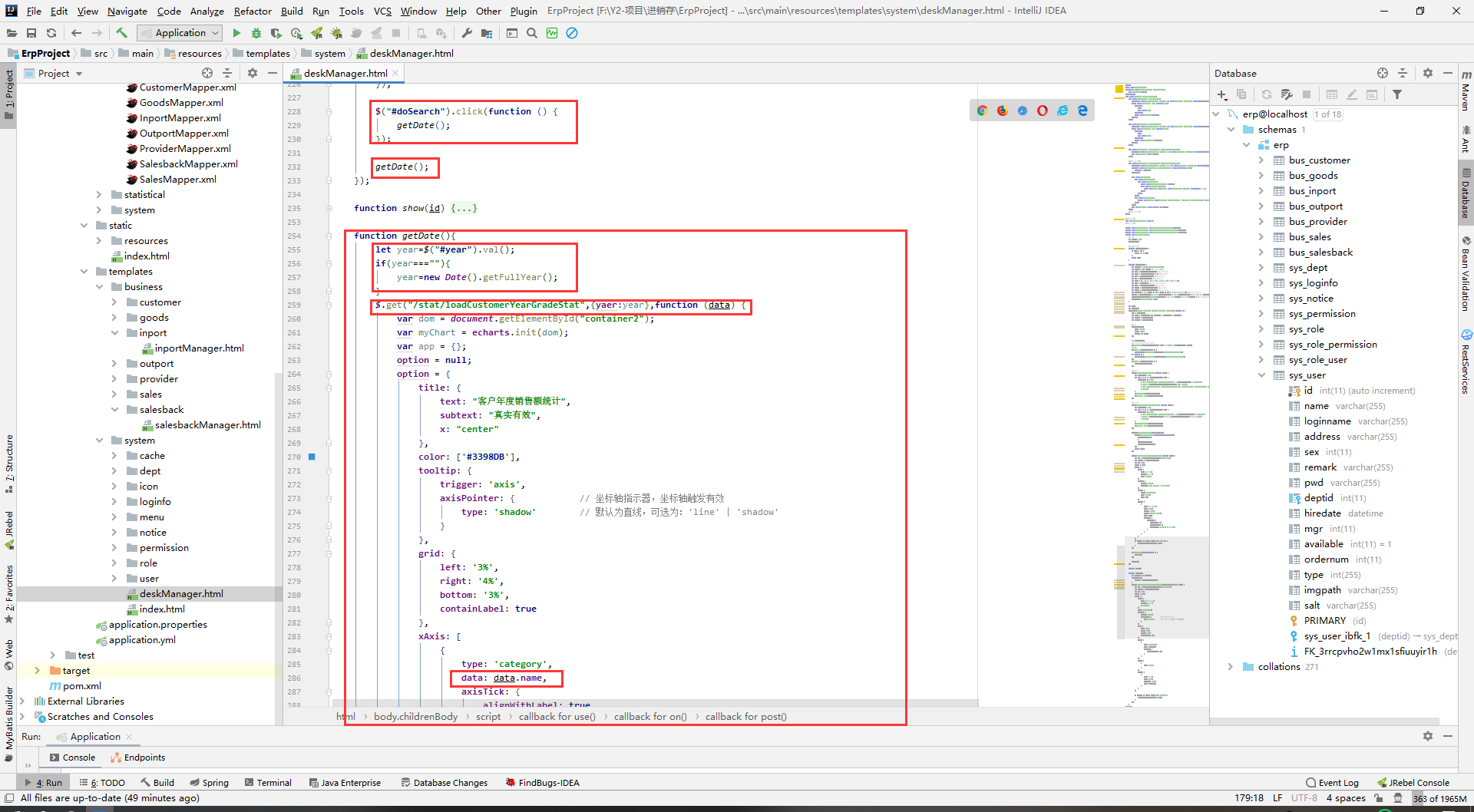Open page in Firefox from editor popup
Screen dimensions: 1474x812
1002,111
